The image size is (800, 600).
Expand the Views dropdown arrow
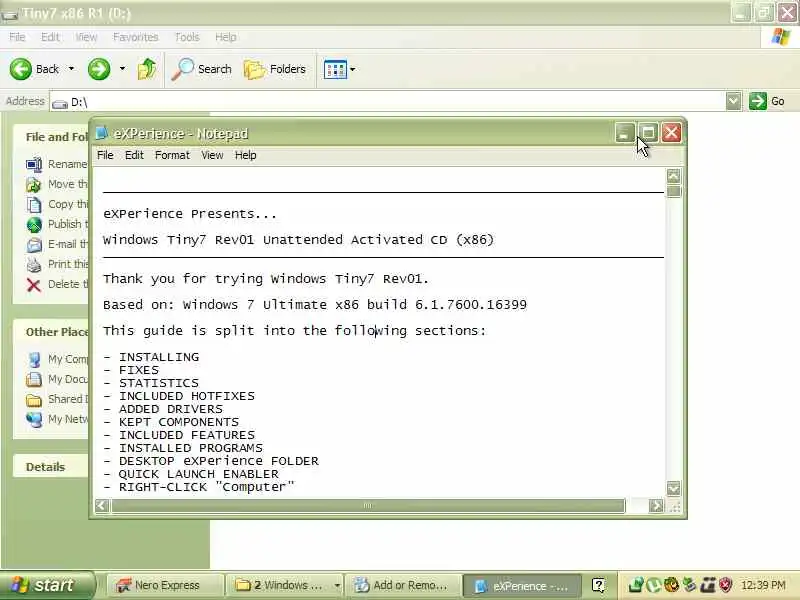point(353,69)
